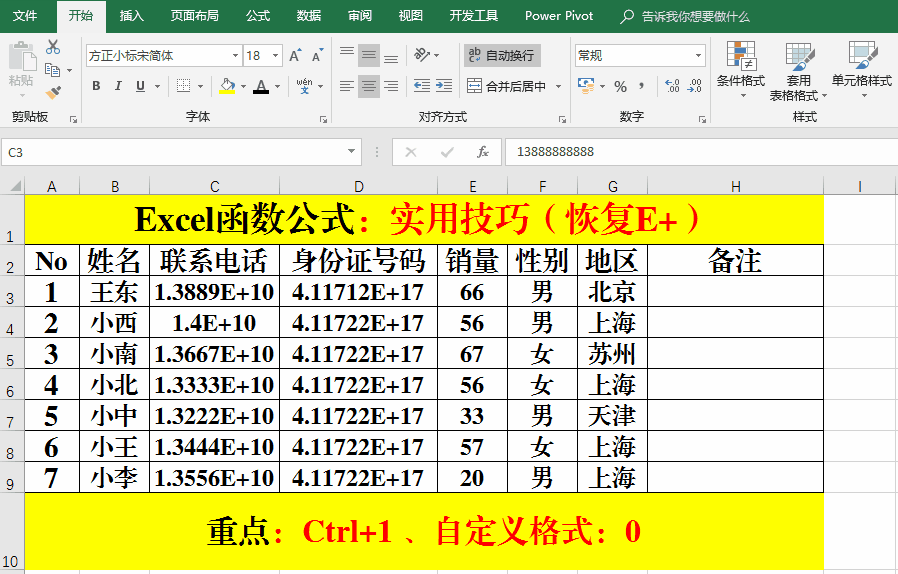Open fill color dropdown arrow
Viewport: 898px width, 574px height.
pos(243,87)
